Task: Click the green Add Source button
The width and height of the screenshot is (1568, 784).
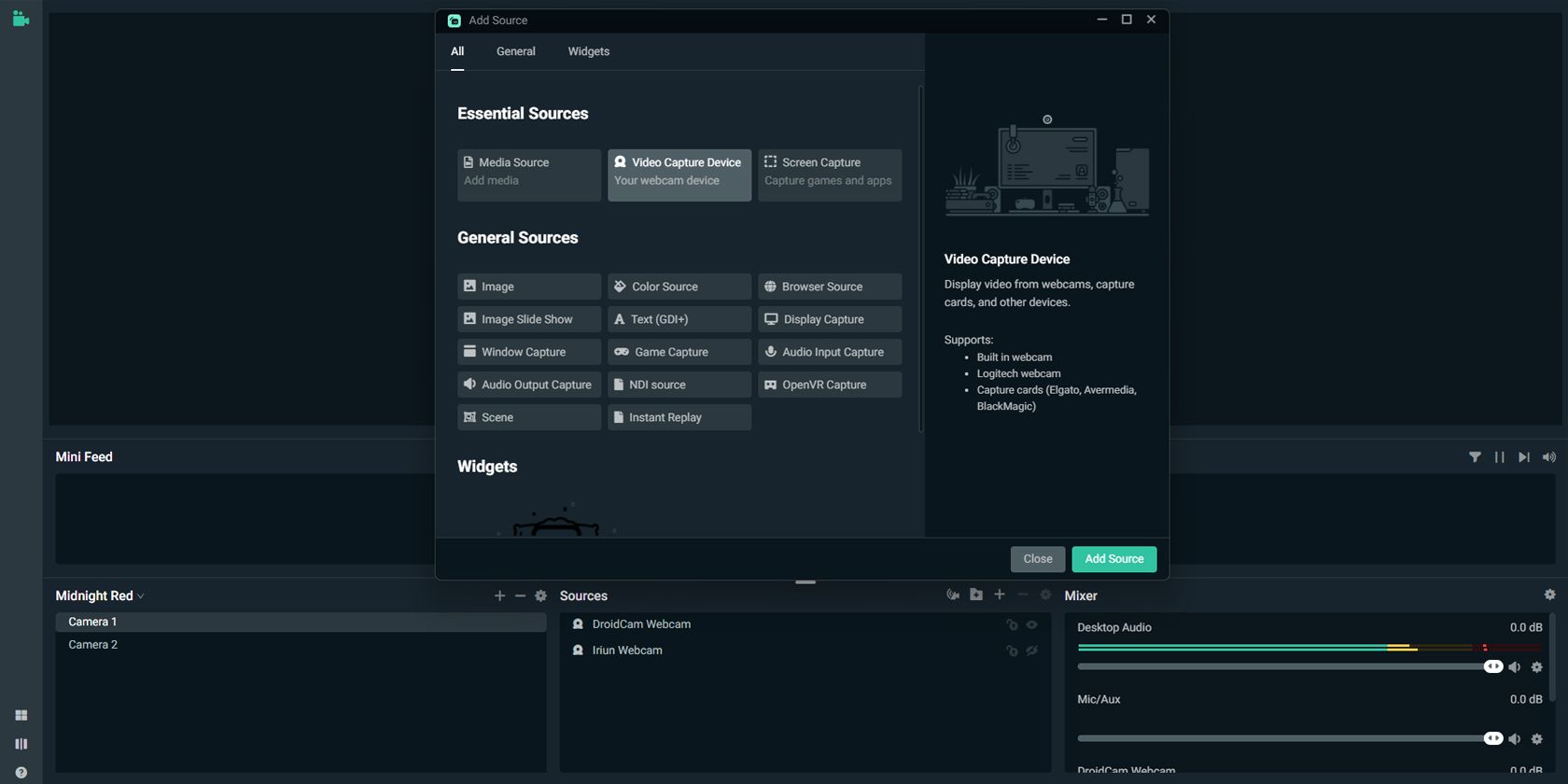Action: click(x=1114, y=559)
